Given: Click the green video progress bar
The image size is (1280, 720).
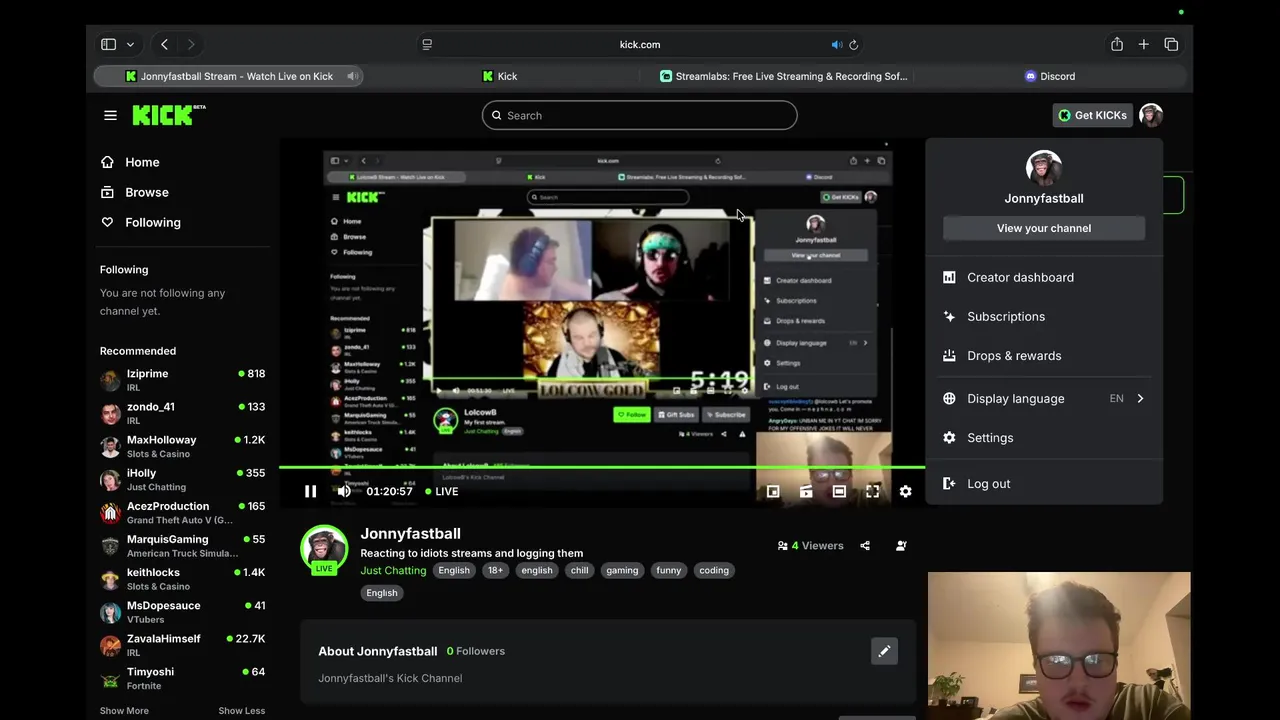Looking at the screenshot, I should click(x=602, y=467).
